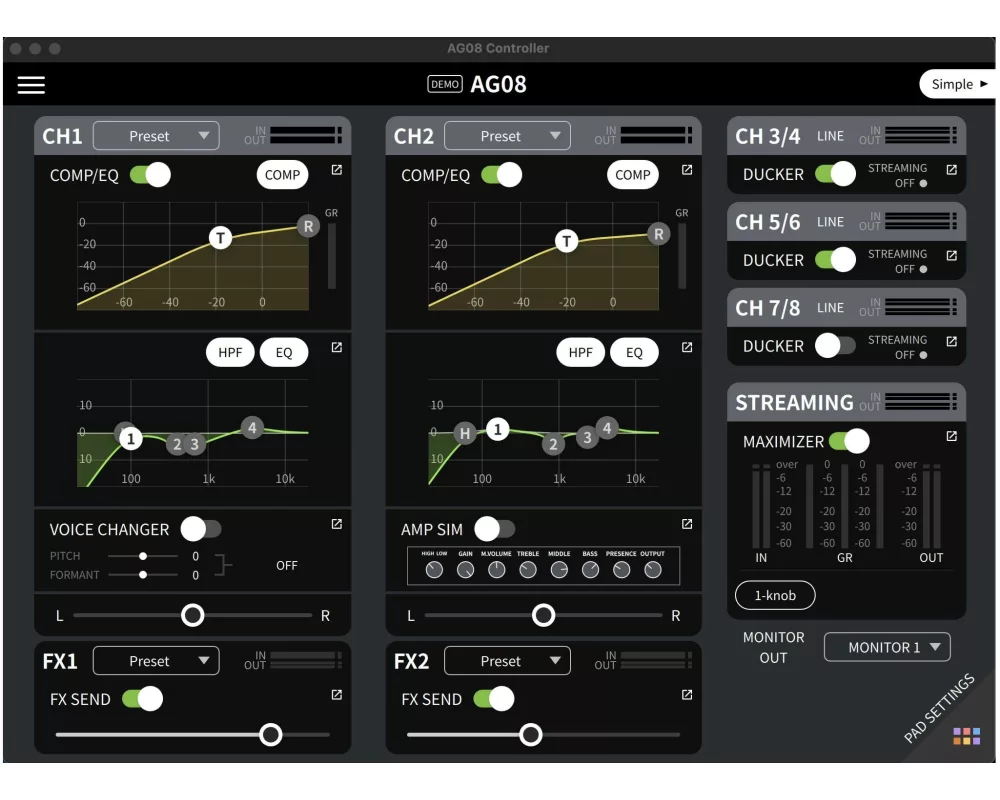Open the CH1 Preset dropdown
The image size is (1000, 800).
click(156, 136)
